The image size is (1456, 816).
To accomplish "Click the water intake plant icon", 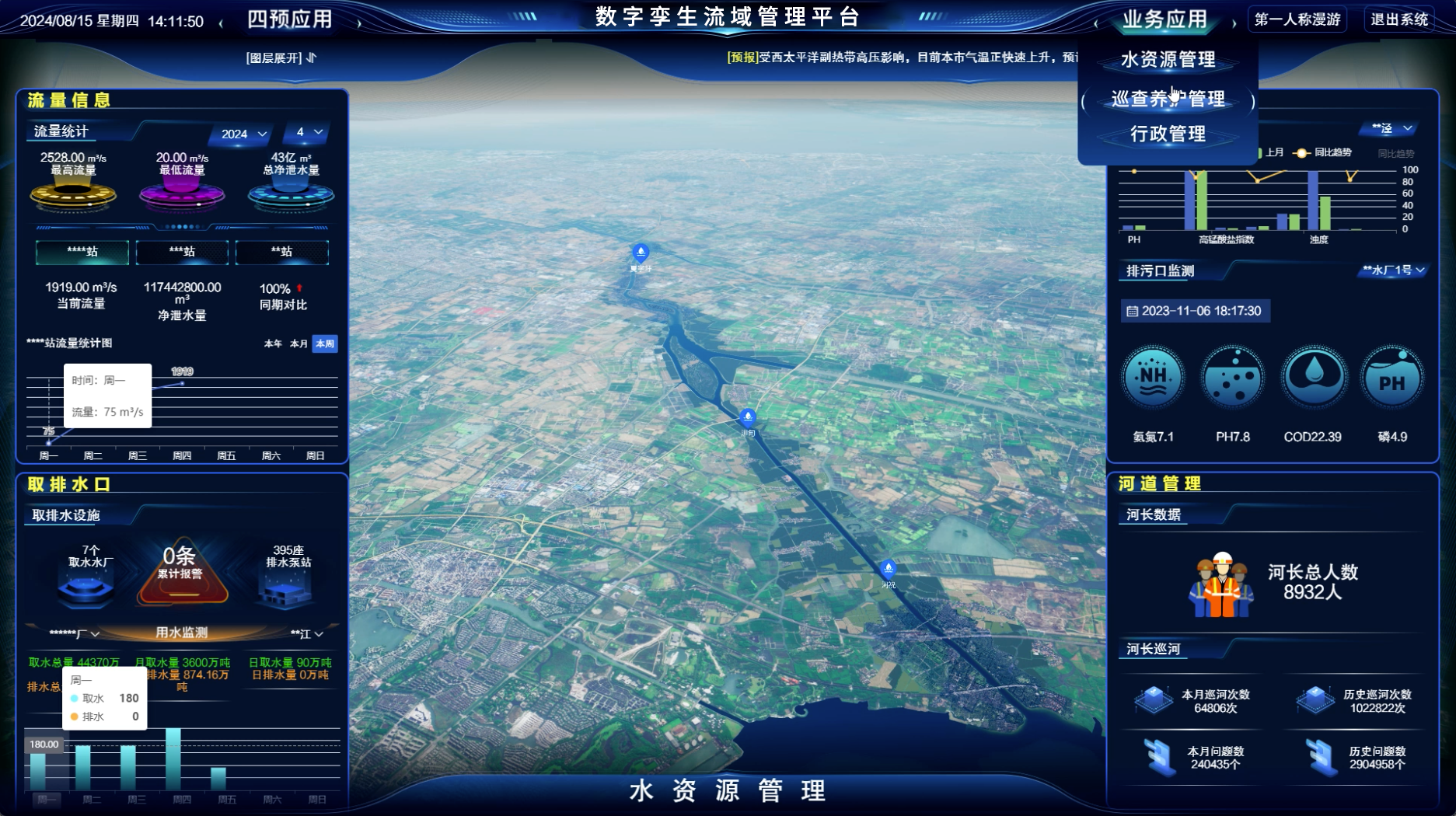I will [x=86, y=588].
